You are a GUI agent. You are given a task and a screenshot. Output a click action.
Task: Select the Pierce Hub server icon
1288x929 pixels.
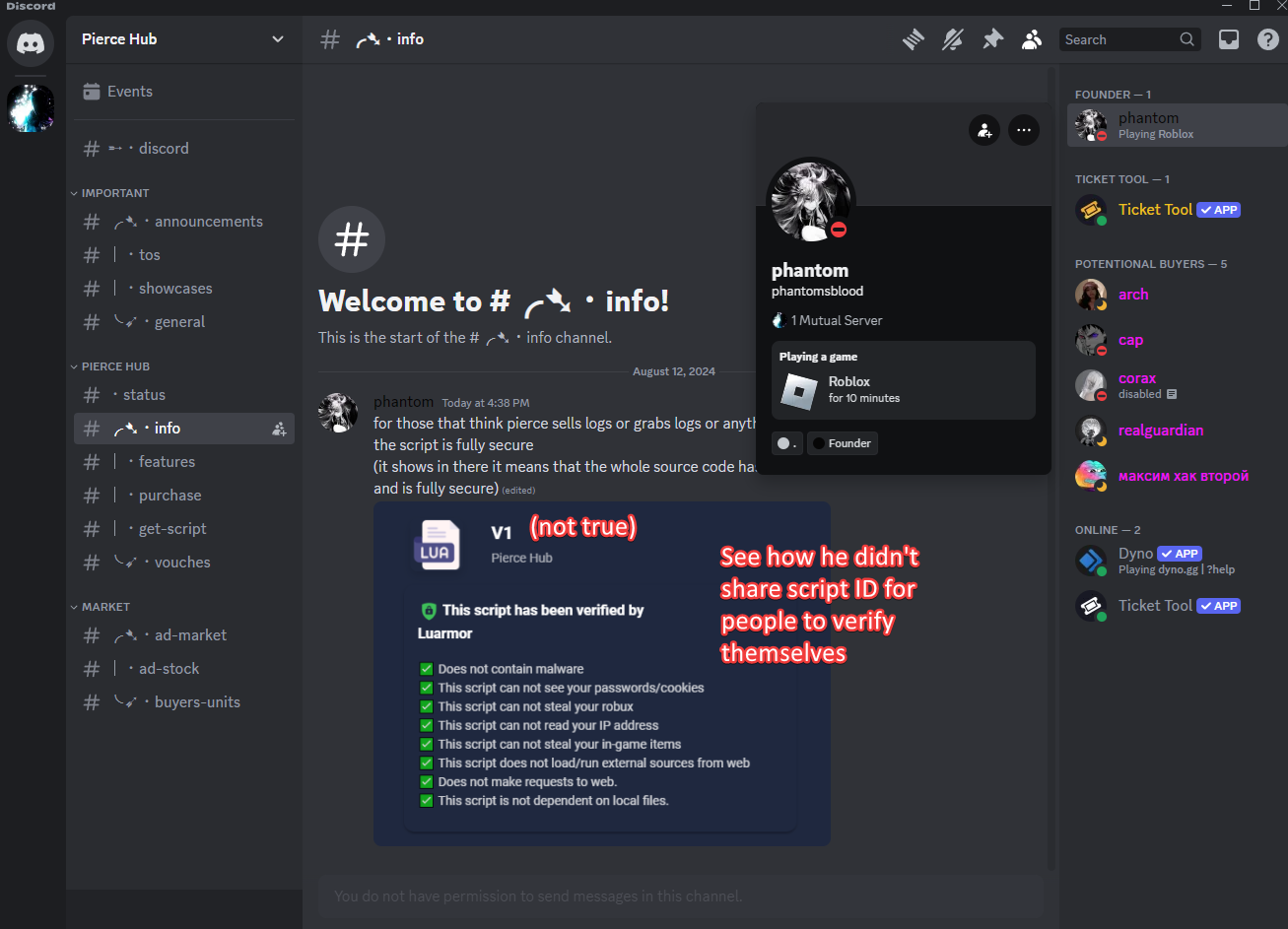pos(31,108)
